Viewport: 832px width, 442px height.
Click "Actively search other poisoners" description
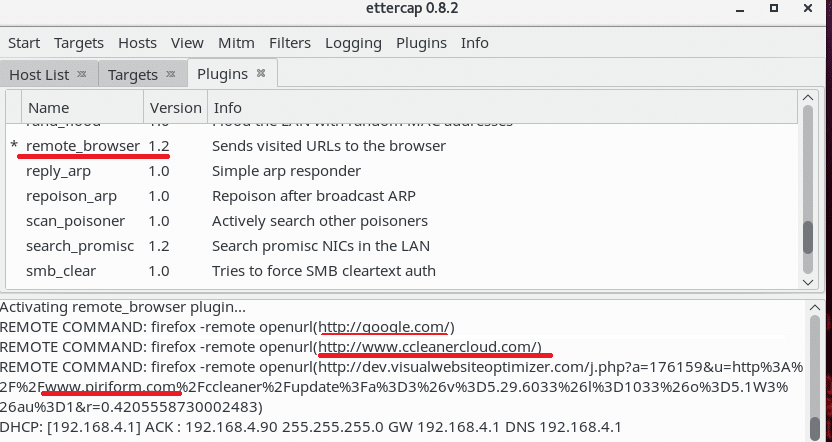[x=320, y=221]
